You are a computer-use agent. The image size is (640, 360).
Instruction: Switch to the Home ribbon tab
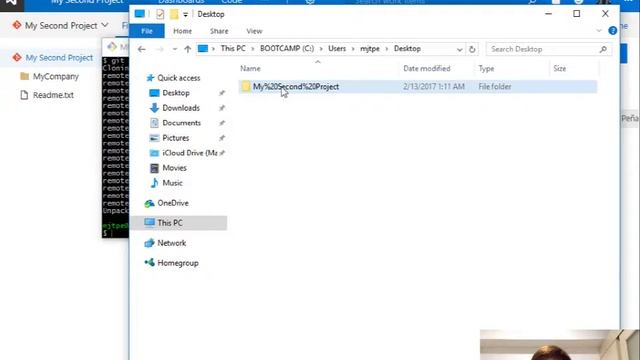coord(182,31)
